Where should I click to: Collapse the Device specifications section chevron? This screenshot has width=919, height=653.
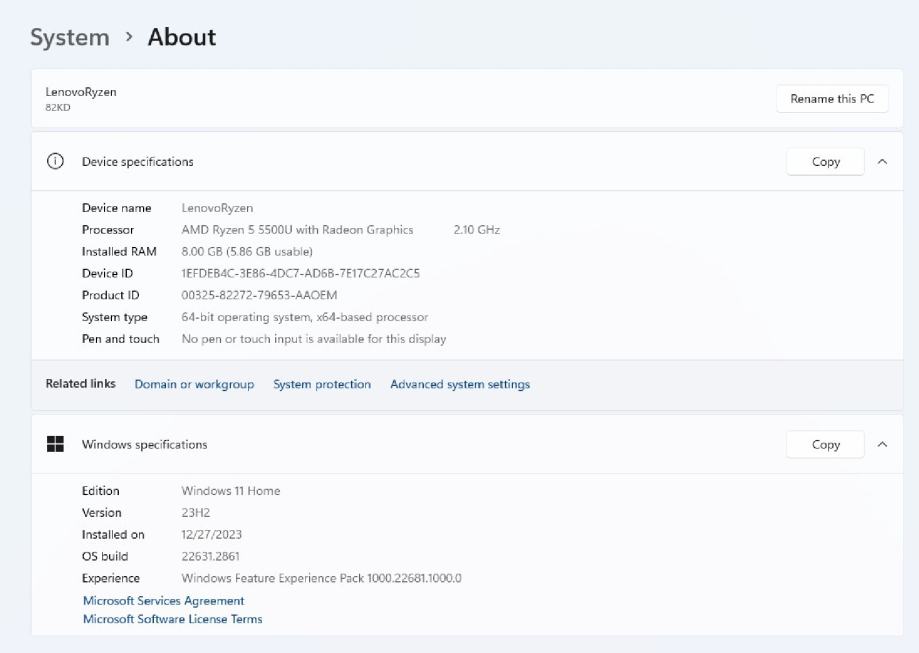(882, 161)
